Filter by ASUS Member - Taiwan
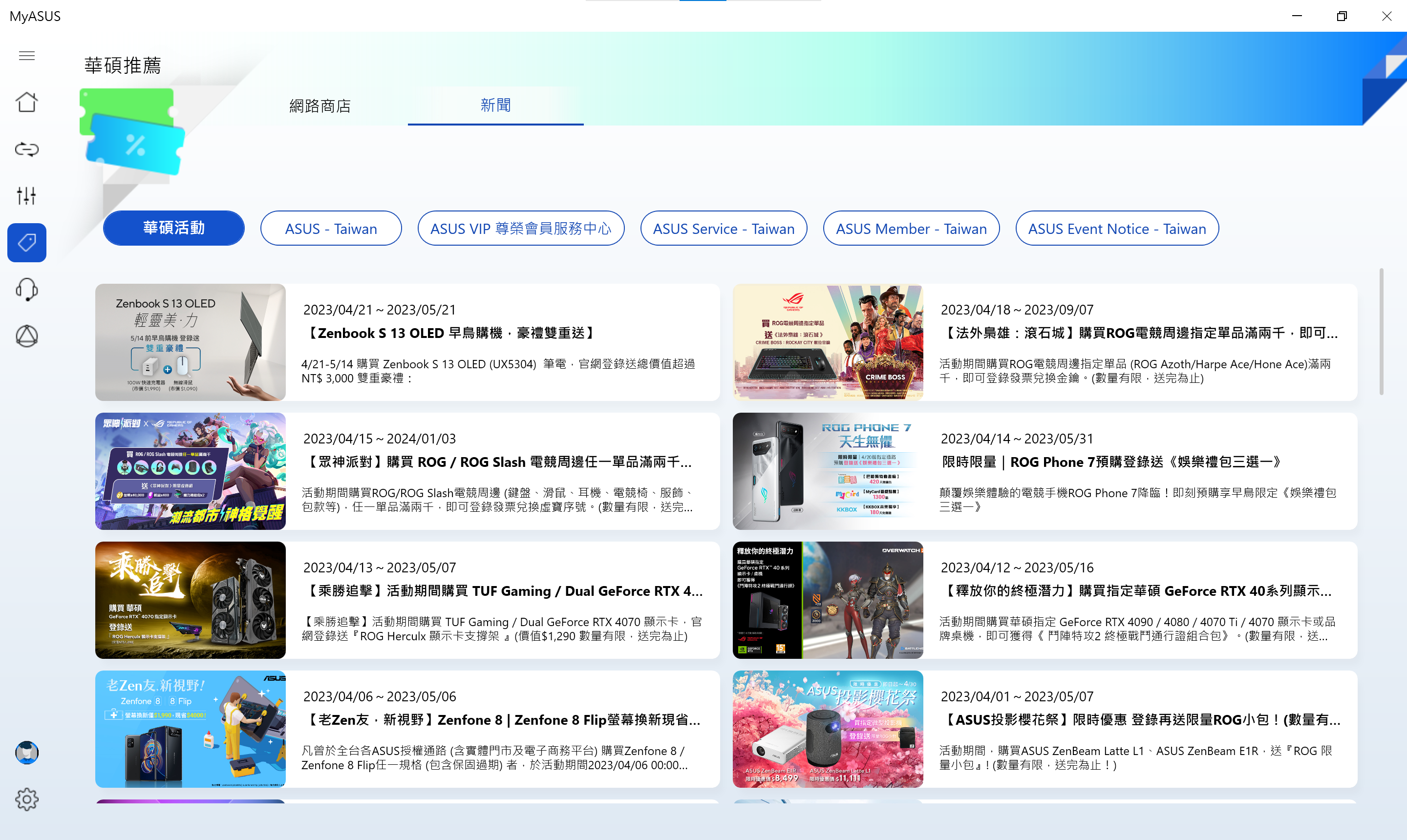The width and height of the screenshot is (1407, 840). [x=911, y=228]
